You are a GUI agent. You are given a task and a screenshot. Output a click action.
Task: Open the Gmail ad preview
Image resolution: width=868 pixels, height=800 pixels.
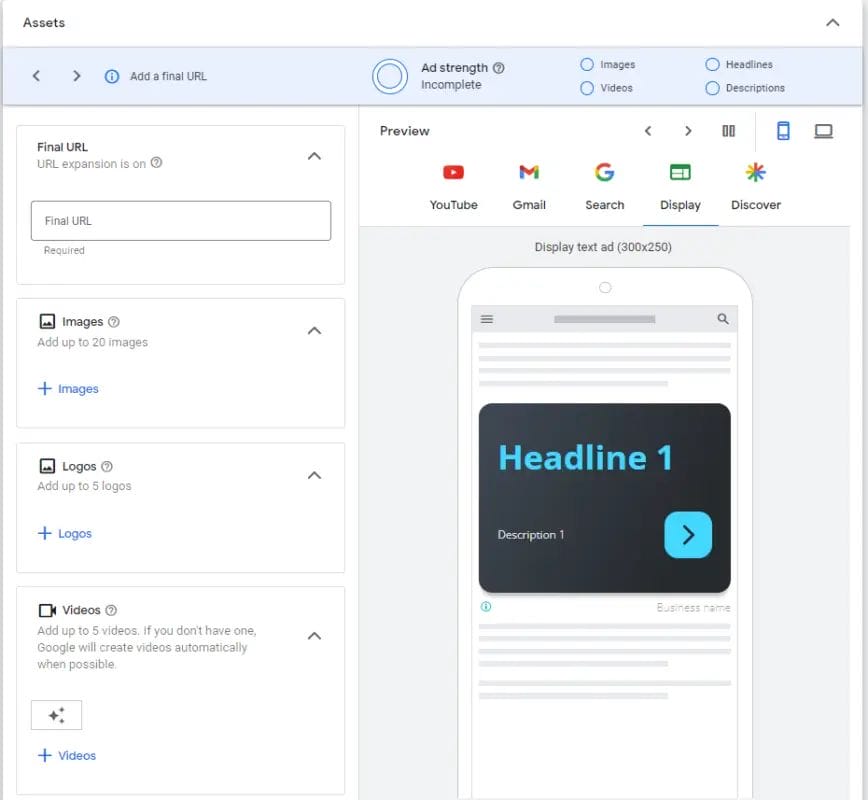click(x=529, y=185)
